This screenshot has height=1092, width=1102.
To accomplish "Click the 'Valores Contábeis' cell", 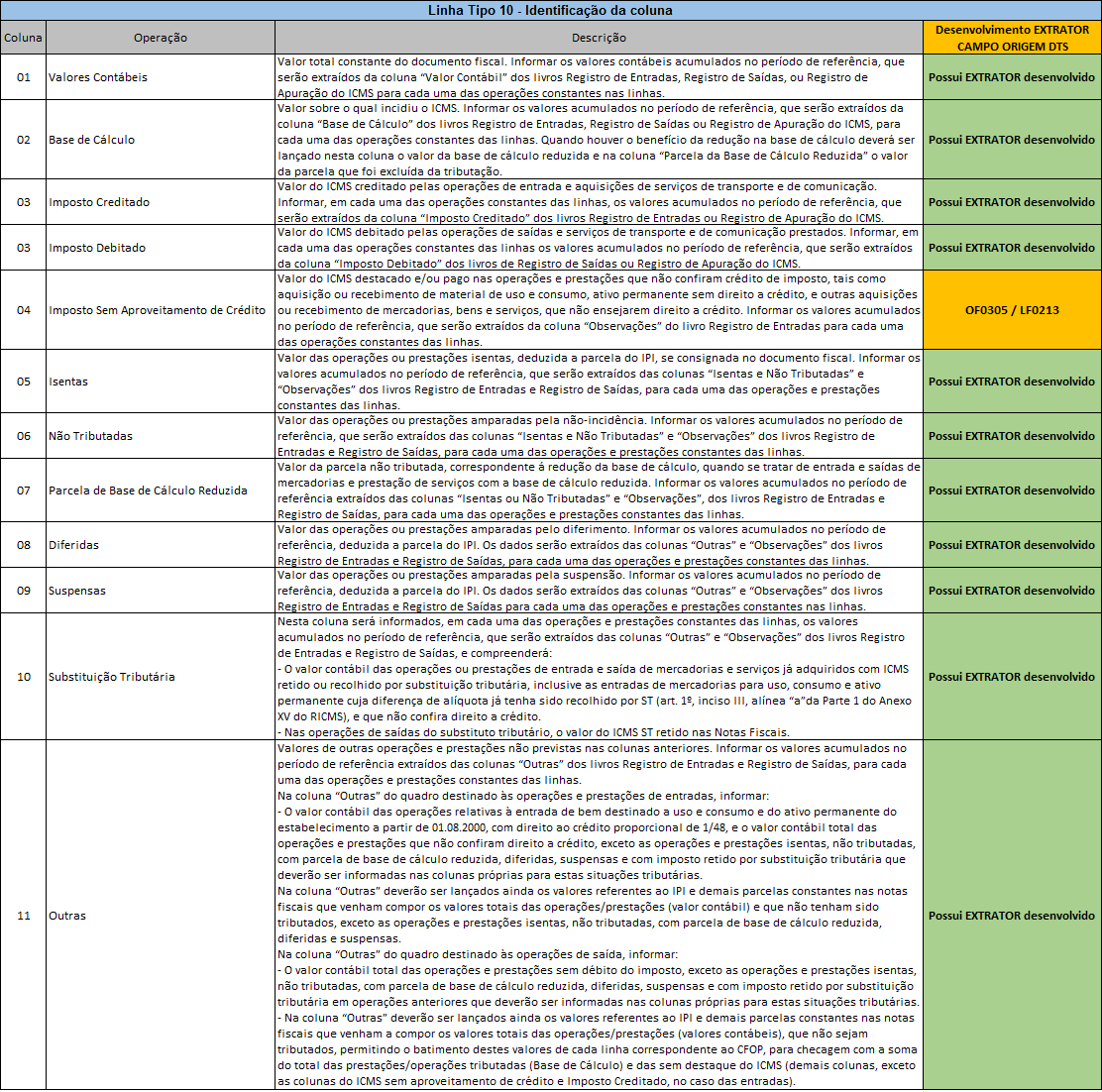I will (x=161, y=77).
